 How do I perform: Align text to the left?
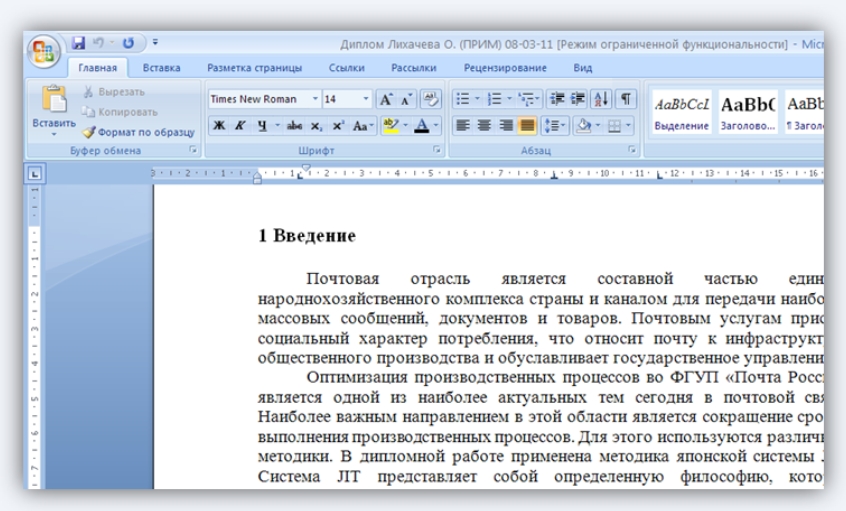462,126
